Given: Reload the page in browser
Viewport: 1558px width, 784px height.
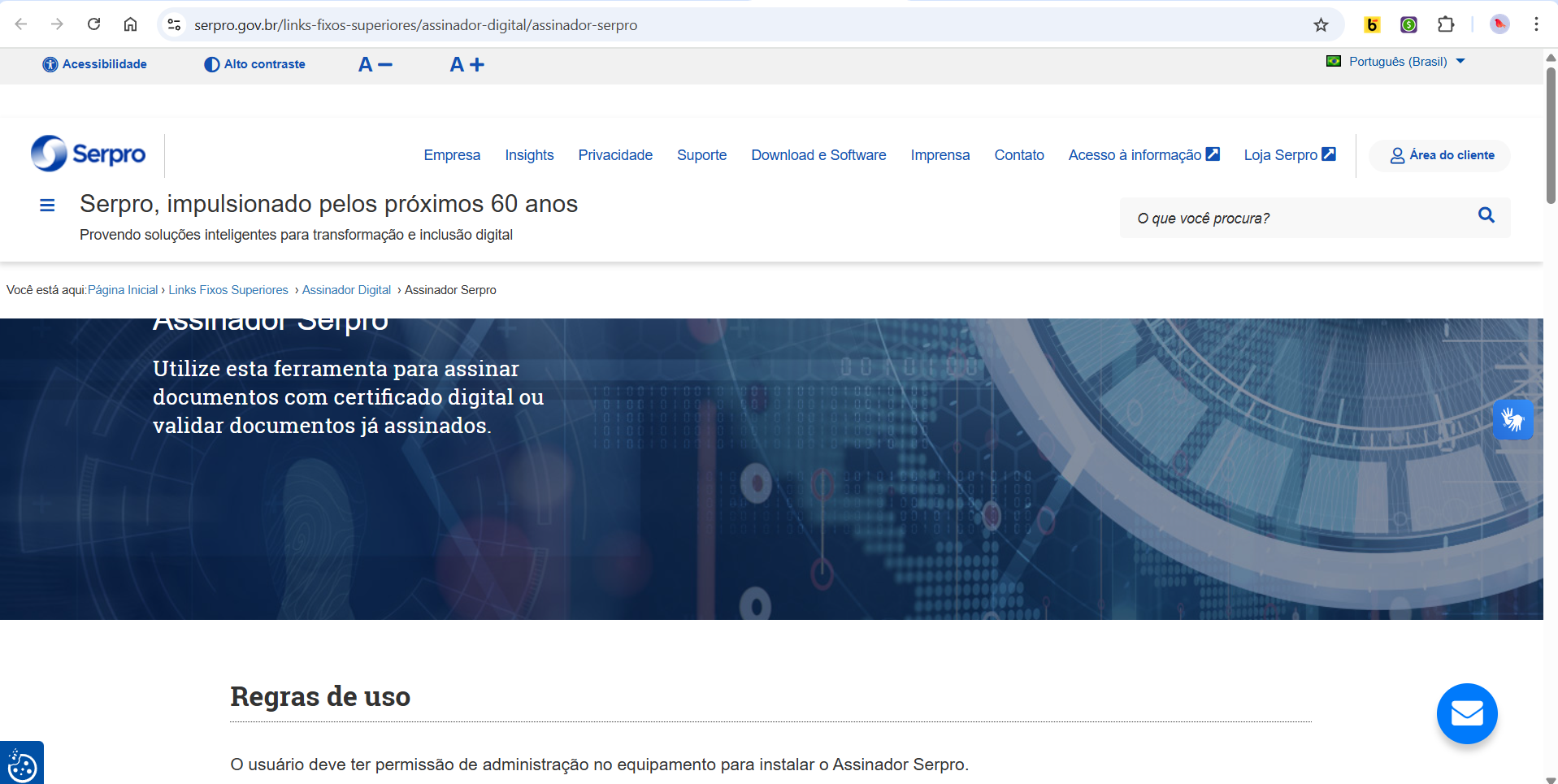Looking at the screenshot, I should pyautogui.click(x=94, y=24).
